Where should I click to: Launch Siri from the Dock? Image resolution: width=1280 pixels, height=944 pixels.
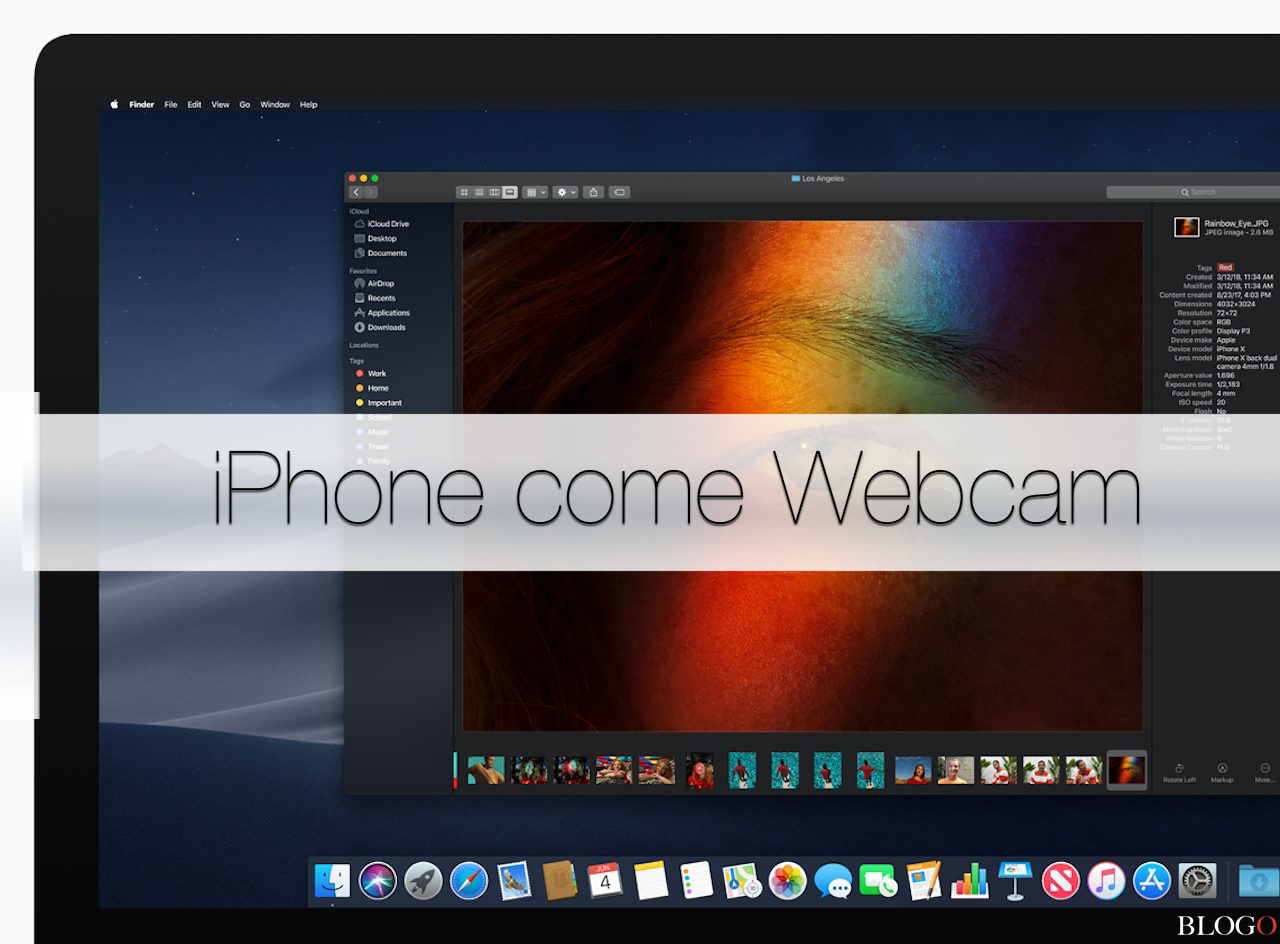(378, 881)
